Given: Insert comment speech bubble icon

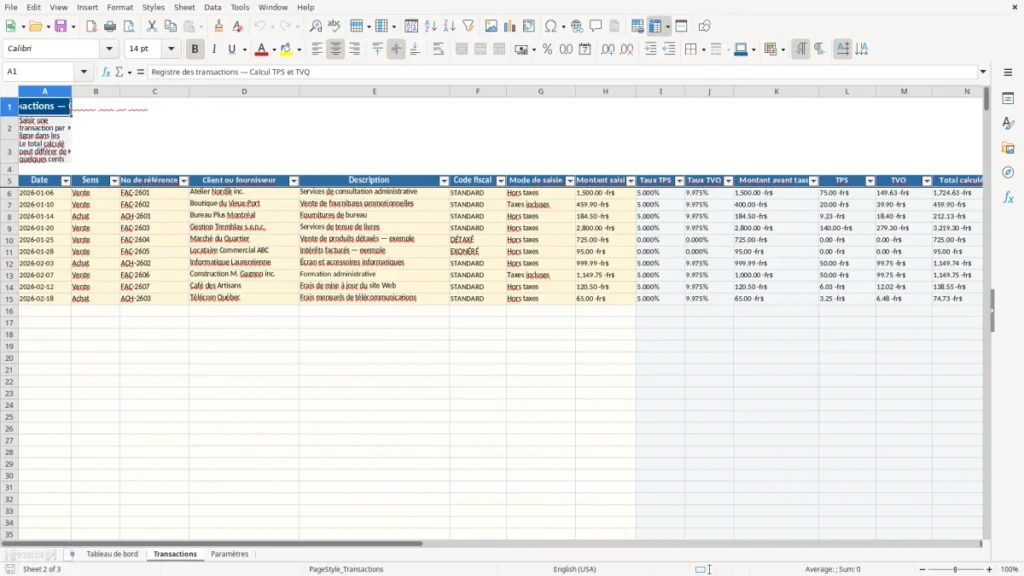Looking at the screenshot, I should (x=596, y=26).
